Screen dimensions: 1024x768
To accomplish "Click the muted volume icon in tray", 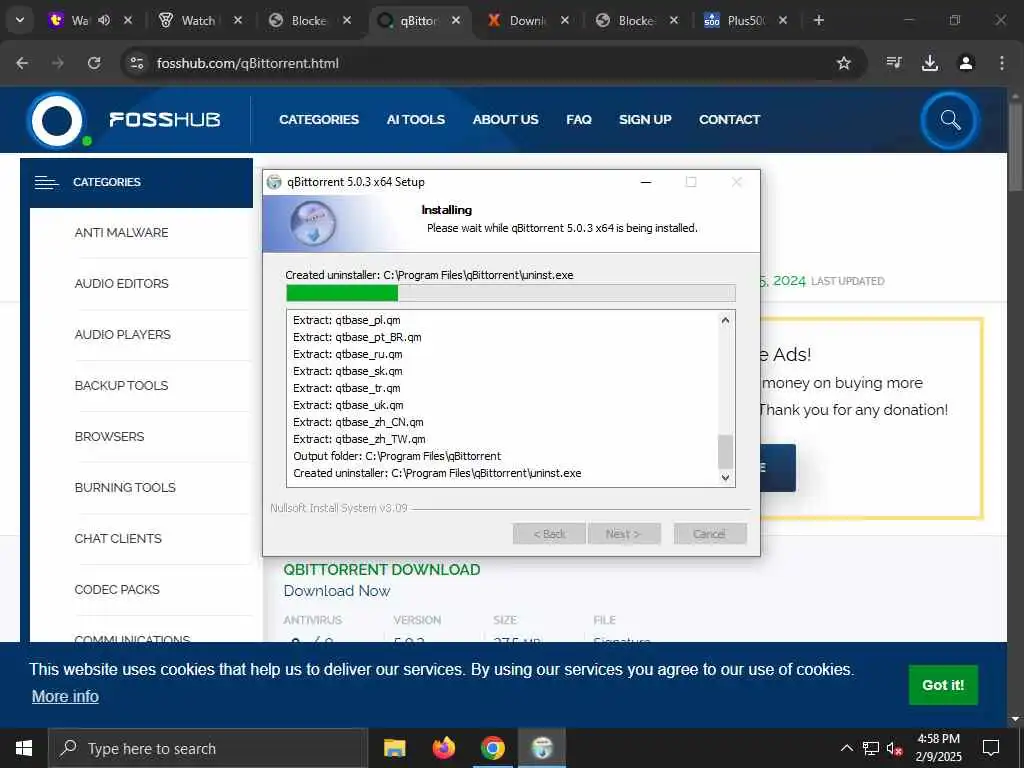I will [x=894, y=748].
